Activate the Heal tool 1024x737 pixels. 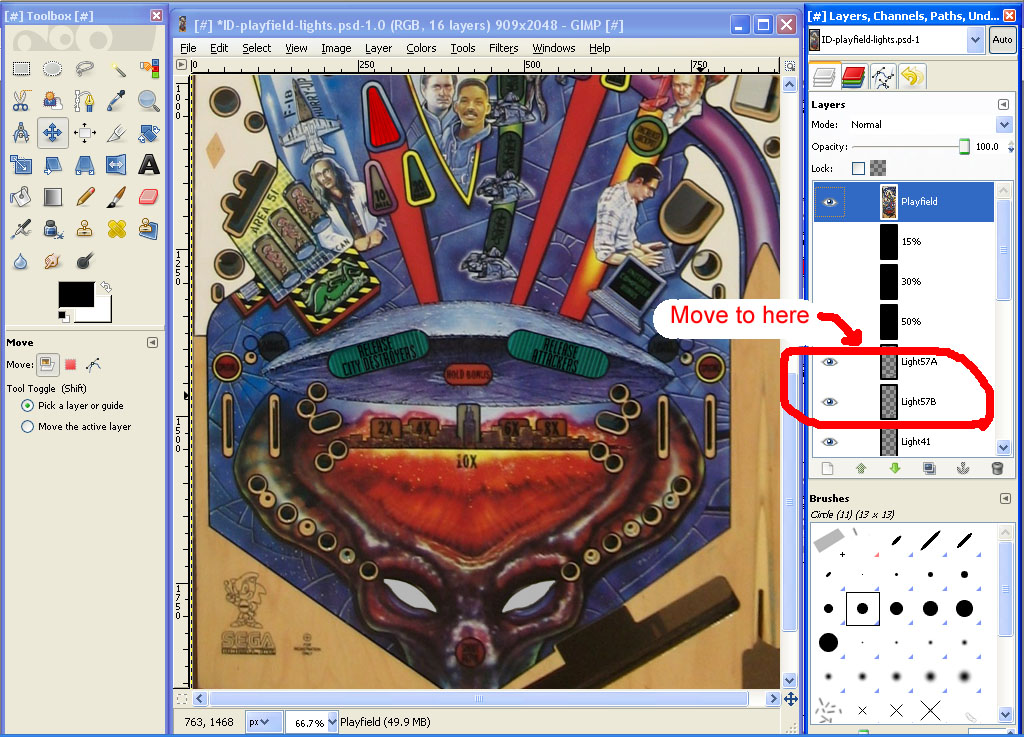[116, 228]
